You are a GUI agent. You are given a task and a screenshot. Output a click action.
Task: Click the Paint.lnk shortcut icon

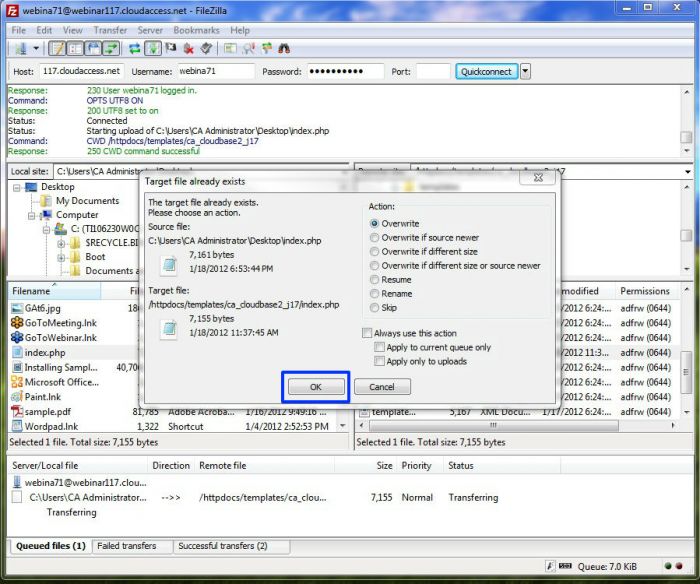click(17, 396)
